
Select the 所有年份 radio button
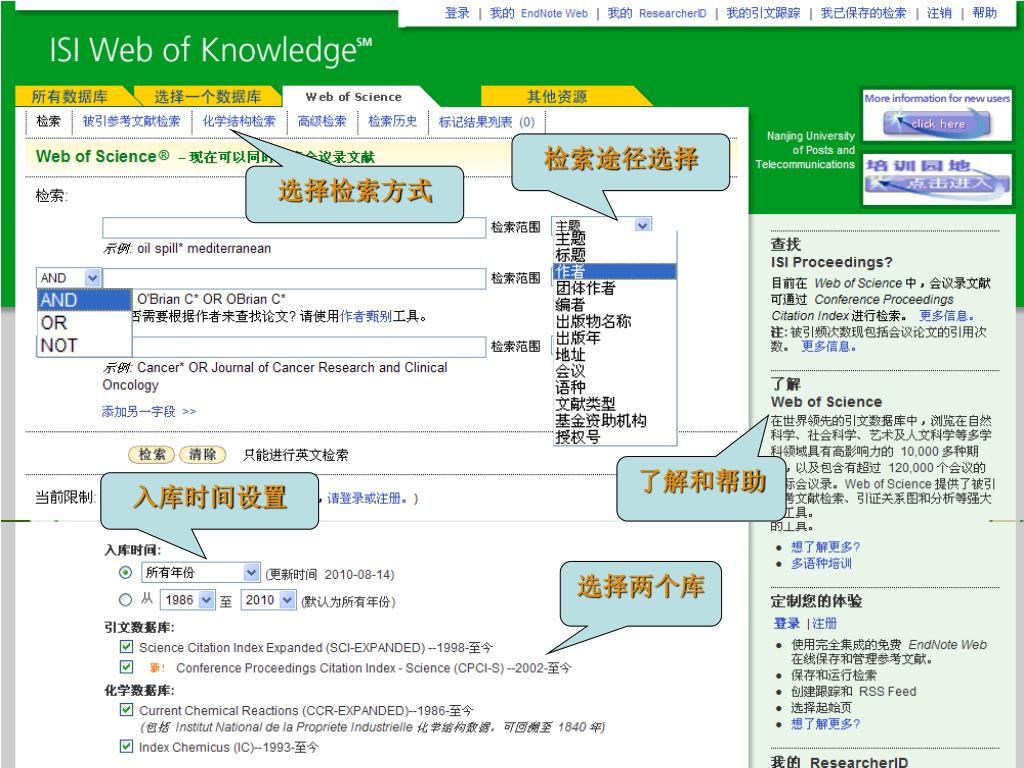pyautogui.click(x=125, y=573)
